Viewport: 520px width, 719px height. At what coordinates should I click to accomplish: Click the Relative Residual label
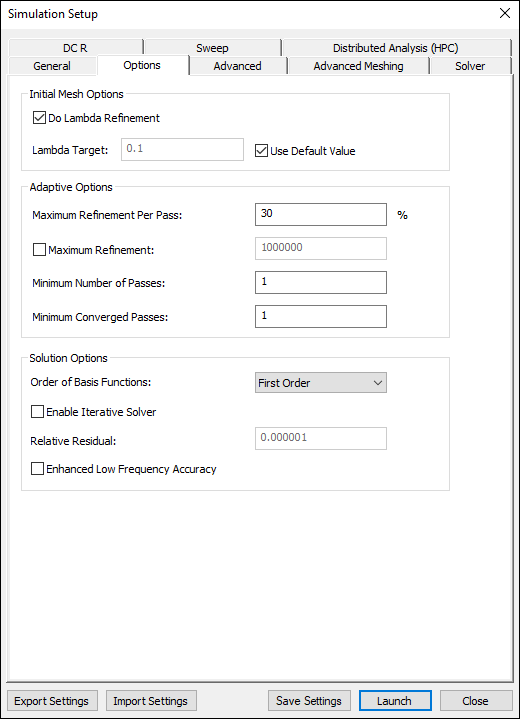pos(73,441)
